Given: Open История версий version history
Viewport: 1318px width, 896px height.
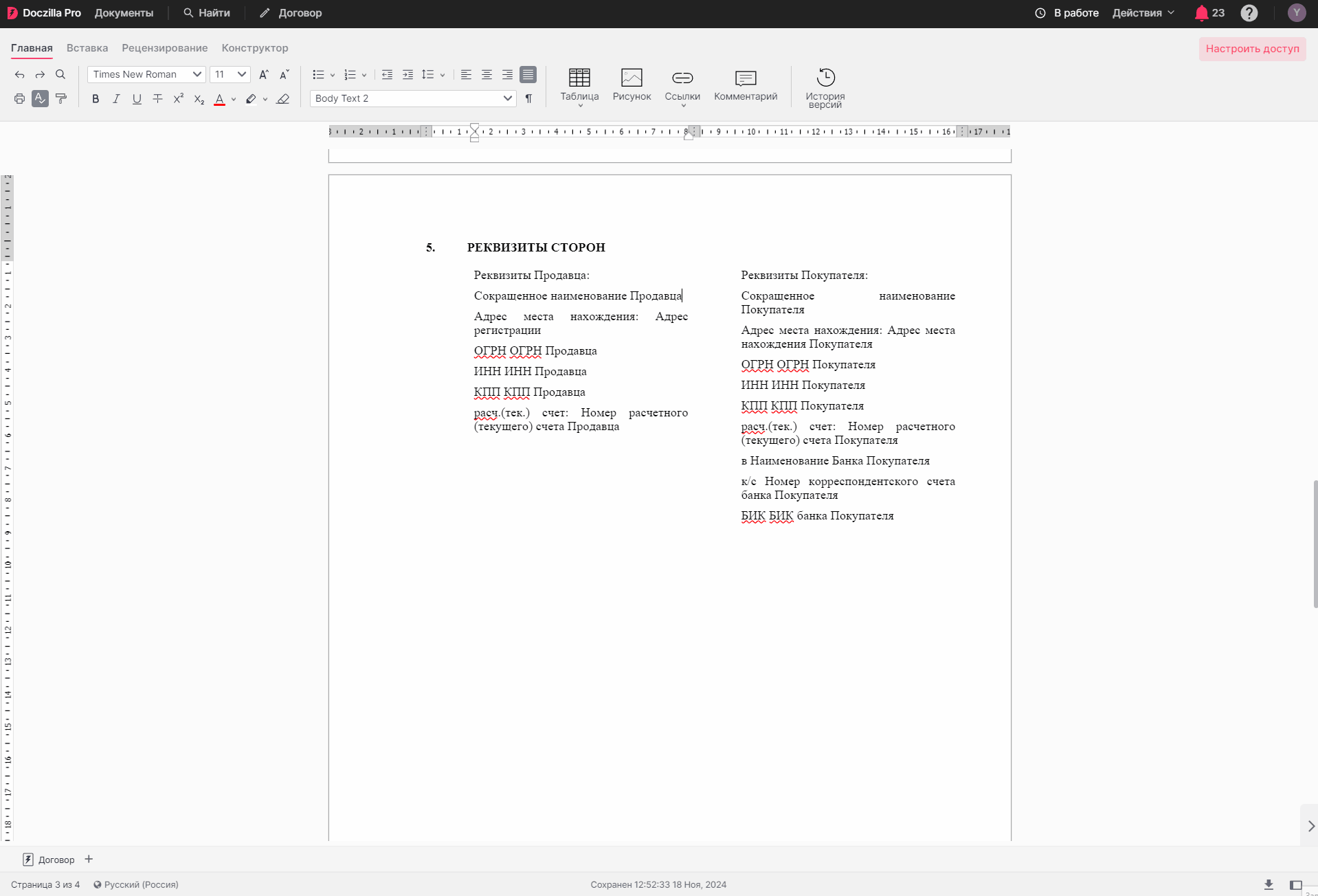Looking at the screenshot, I should 825,88.
